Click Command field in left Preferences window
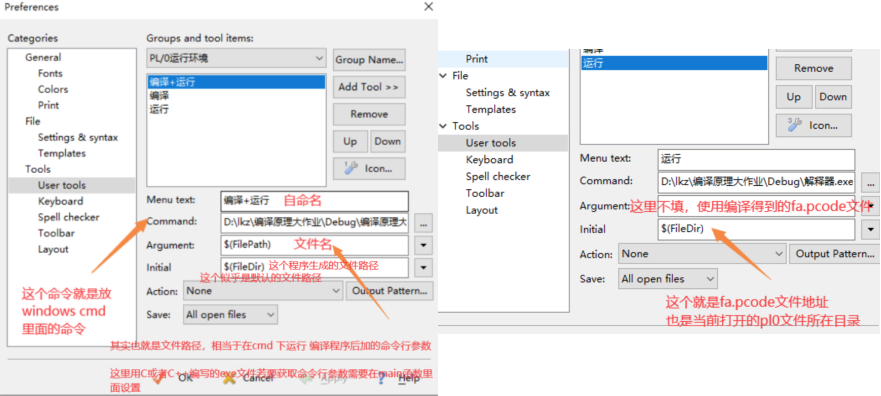The height and width of the screenshot is (396, 881). click(315, 222)
